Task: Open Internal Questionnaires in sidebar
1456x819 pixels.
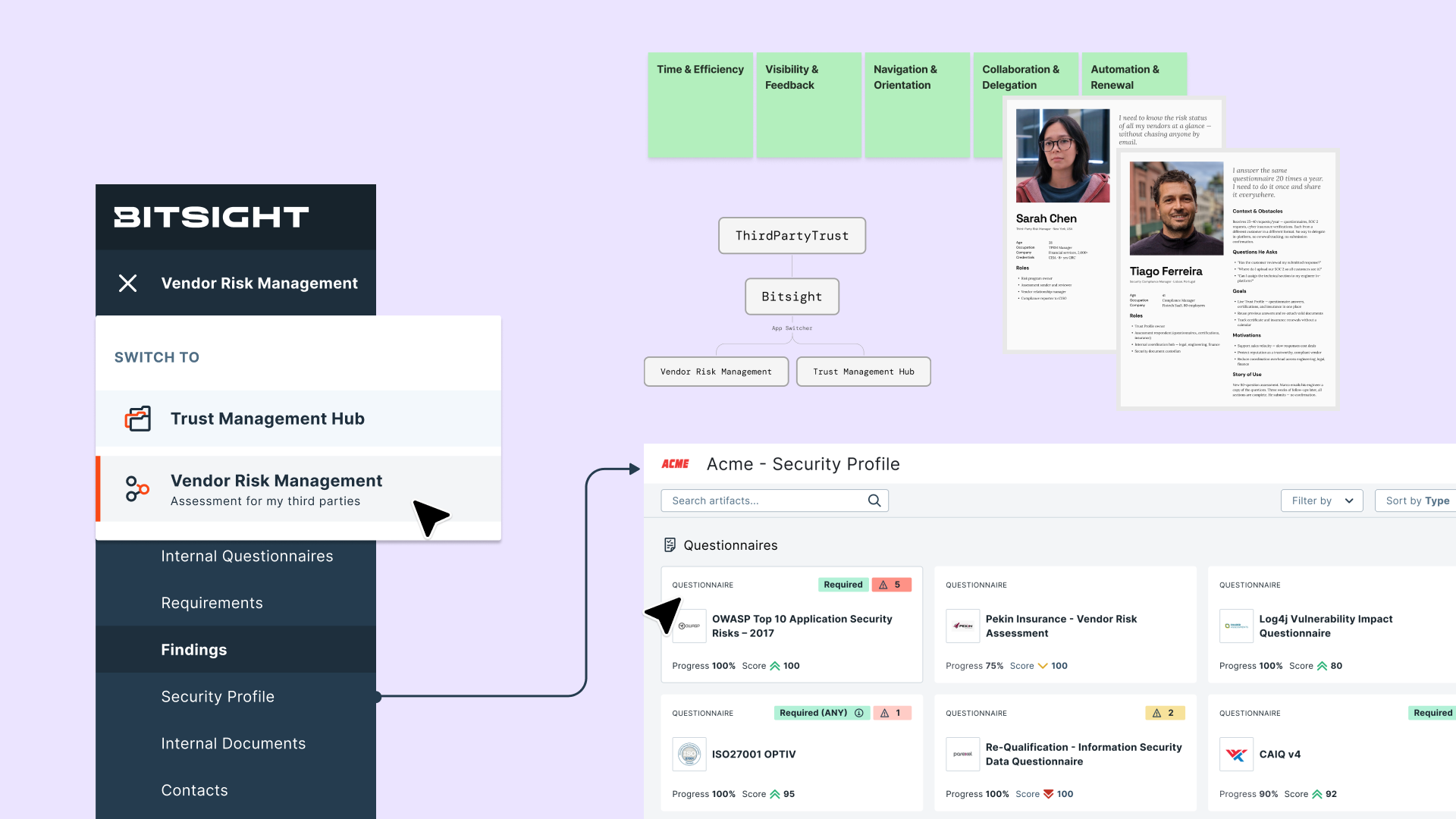Action: (x=247, y=556)
